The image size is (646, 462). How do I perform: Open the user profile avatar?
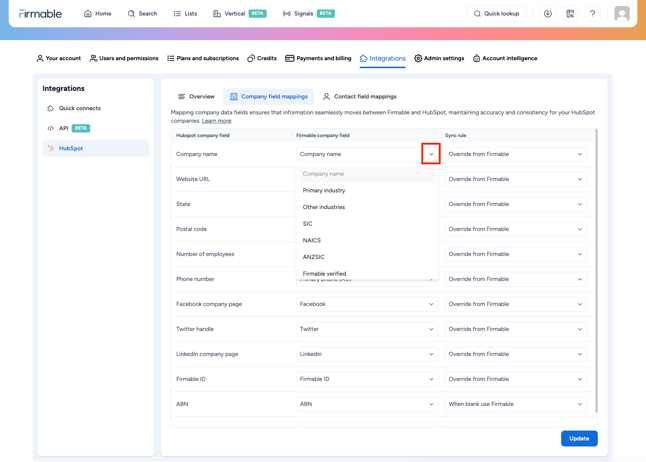622,14
